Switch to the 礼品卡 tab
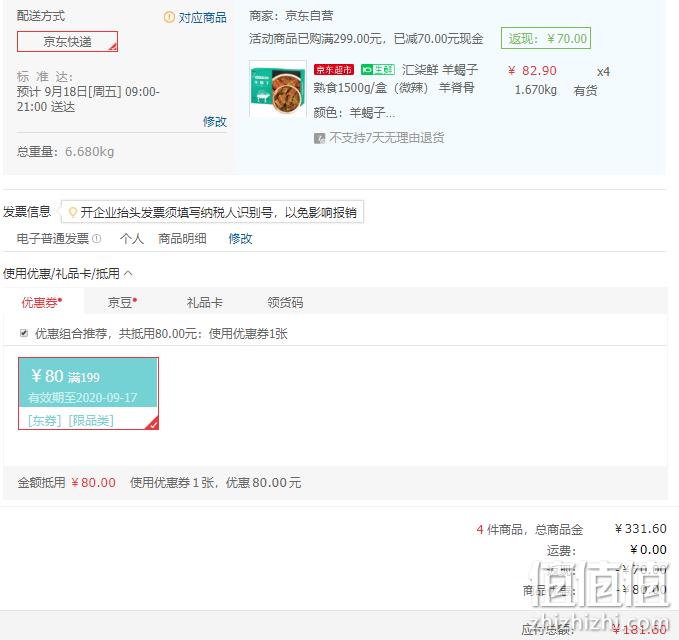Screen dimensions: 679x640 tap(205, 302)
